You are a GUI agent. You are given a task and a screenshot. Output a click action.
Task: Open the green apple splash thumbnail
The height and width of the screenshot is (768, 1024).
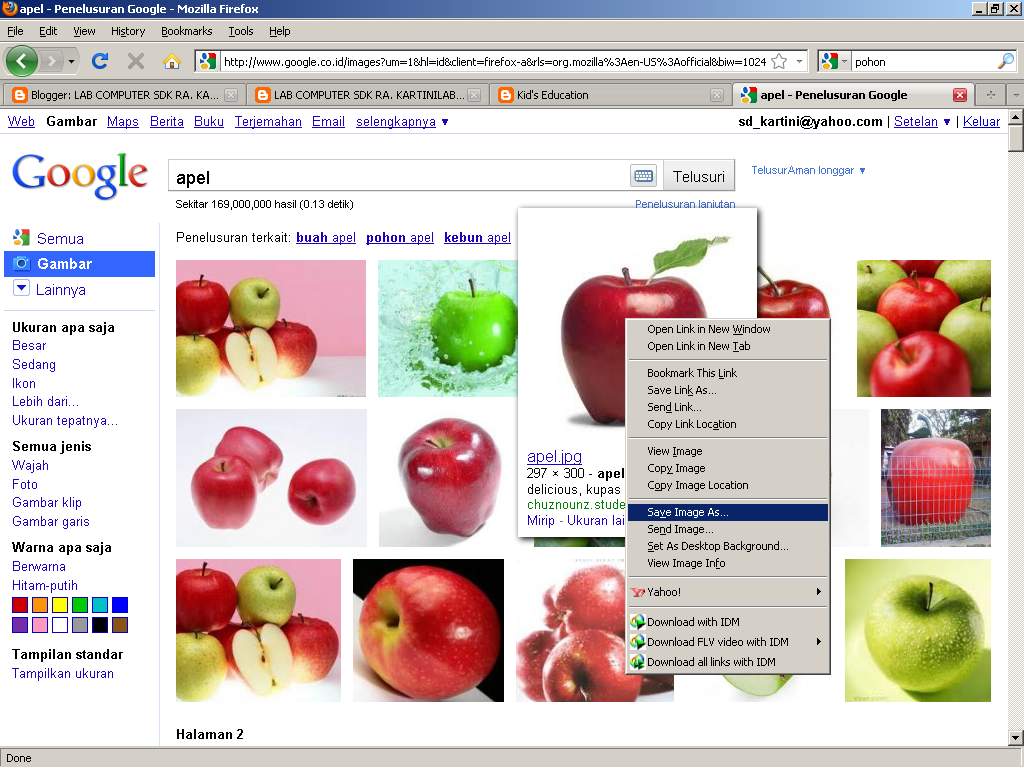[447, 328]
